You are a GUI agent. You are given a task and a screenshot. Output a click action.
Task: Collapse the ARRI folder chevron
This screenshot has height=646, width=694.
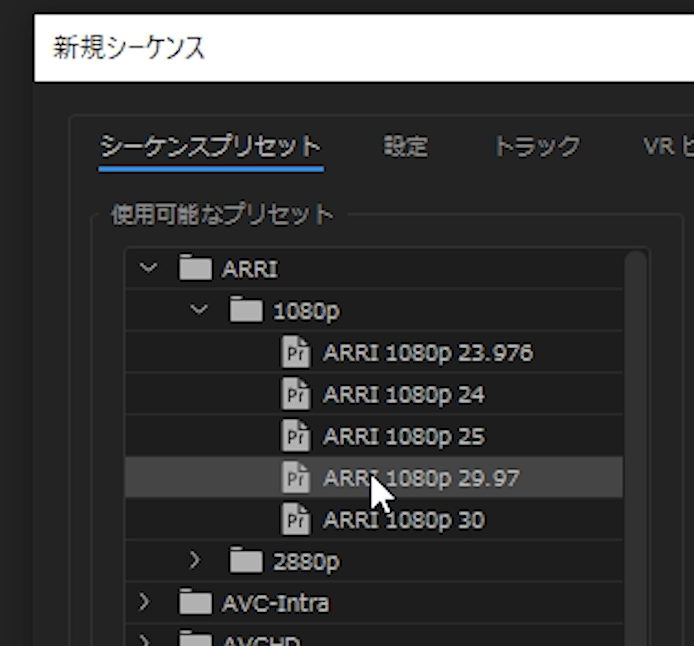(148, 268)
